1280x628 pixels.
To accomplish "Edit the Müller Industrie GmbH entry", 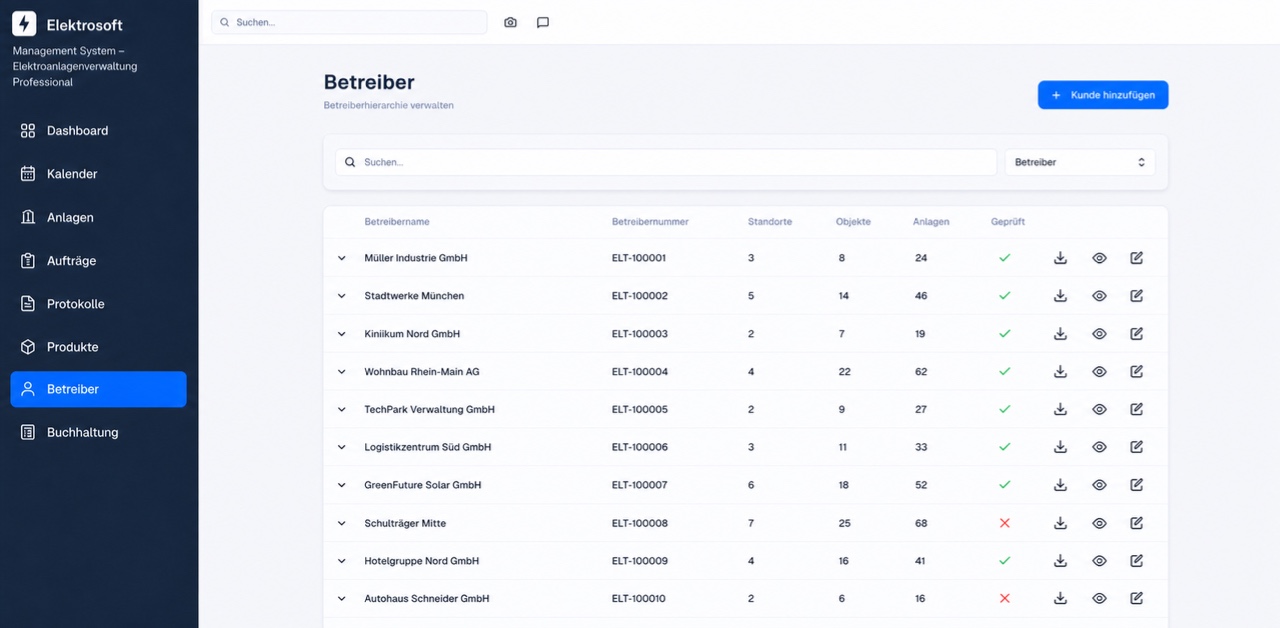I will pos(1136,258).
